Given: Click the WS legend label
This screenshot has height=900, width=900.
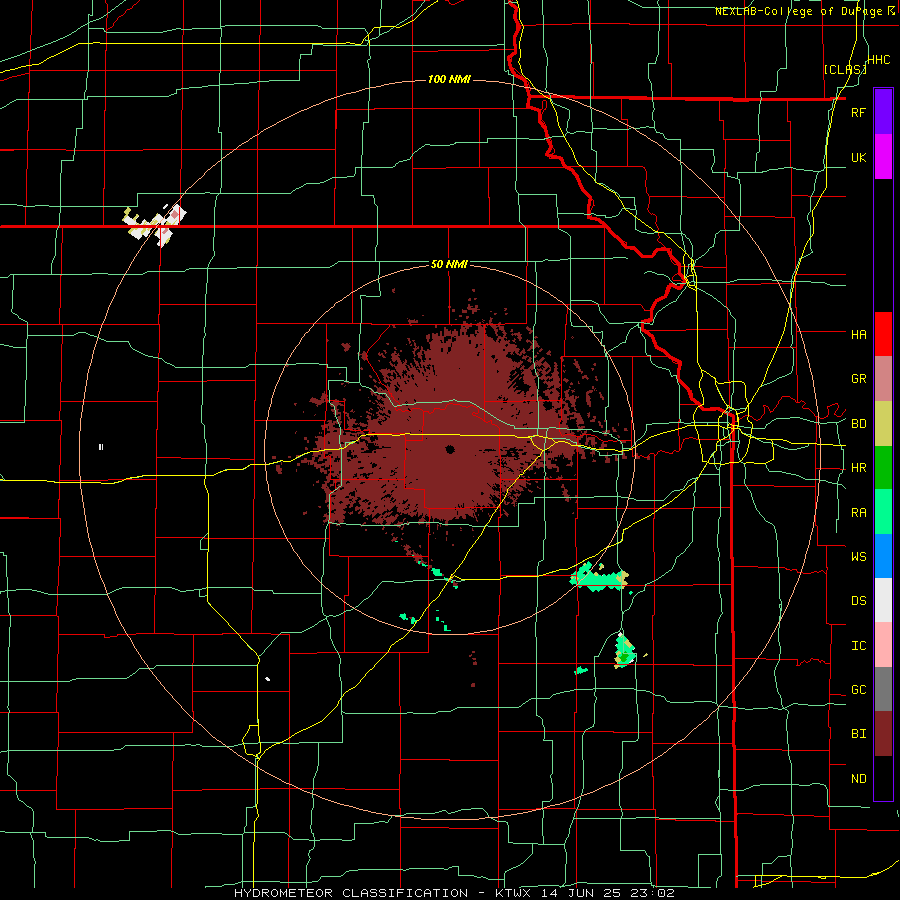Looking at the screenshot, I should click(x=858, y=556).
